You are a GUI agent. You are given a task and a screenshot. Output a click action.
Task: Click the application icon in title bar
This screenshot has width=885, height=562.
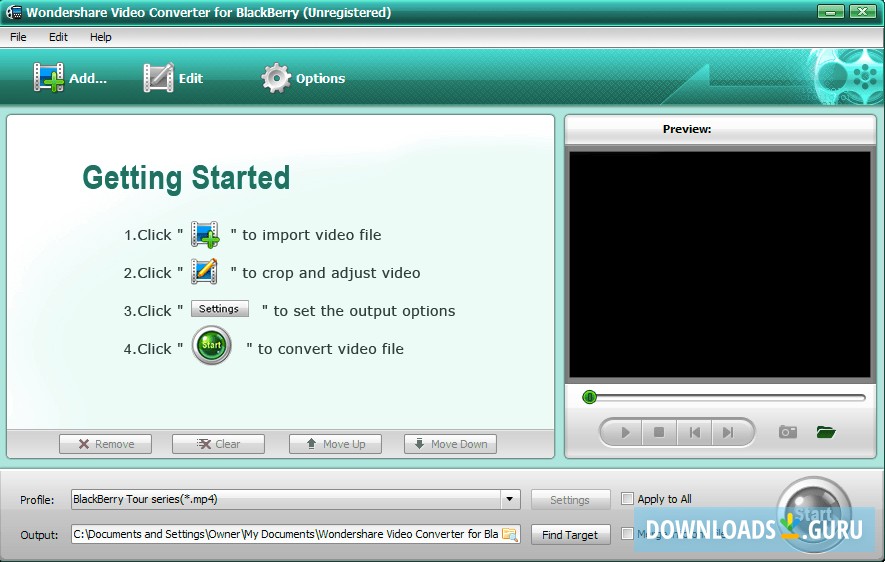point(14,12)
